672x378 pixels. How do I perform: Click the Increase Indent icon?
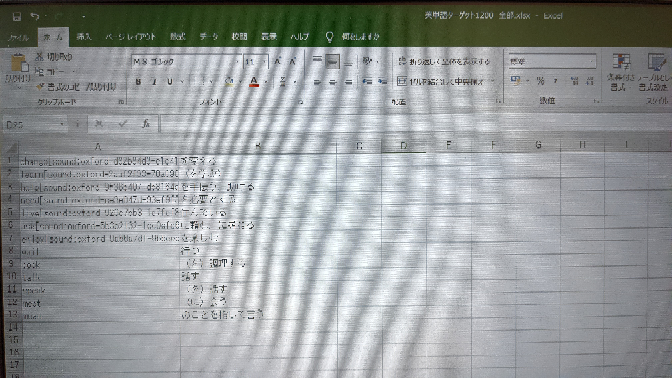point(382,81)
